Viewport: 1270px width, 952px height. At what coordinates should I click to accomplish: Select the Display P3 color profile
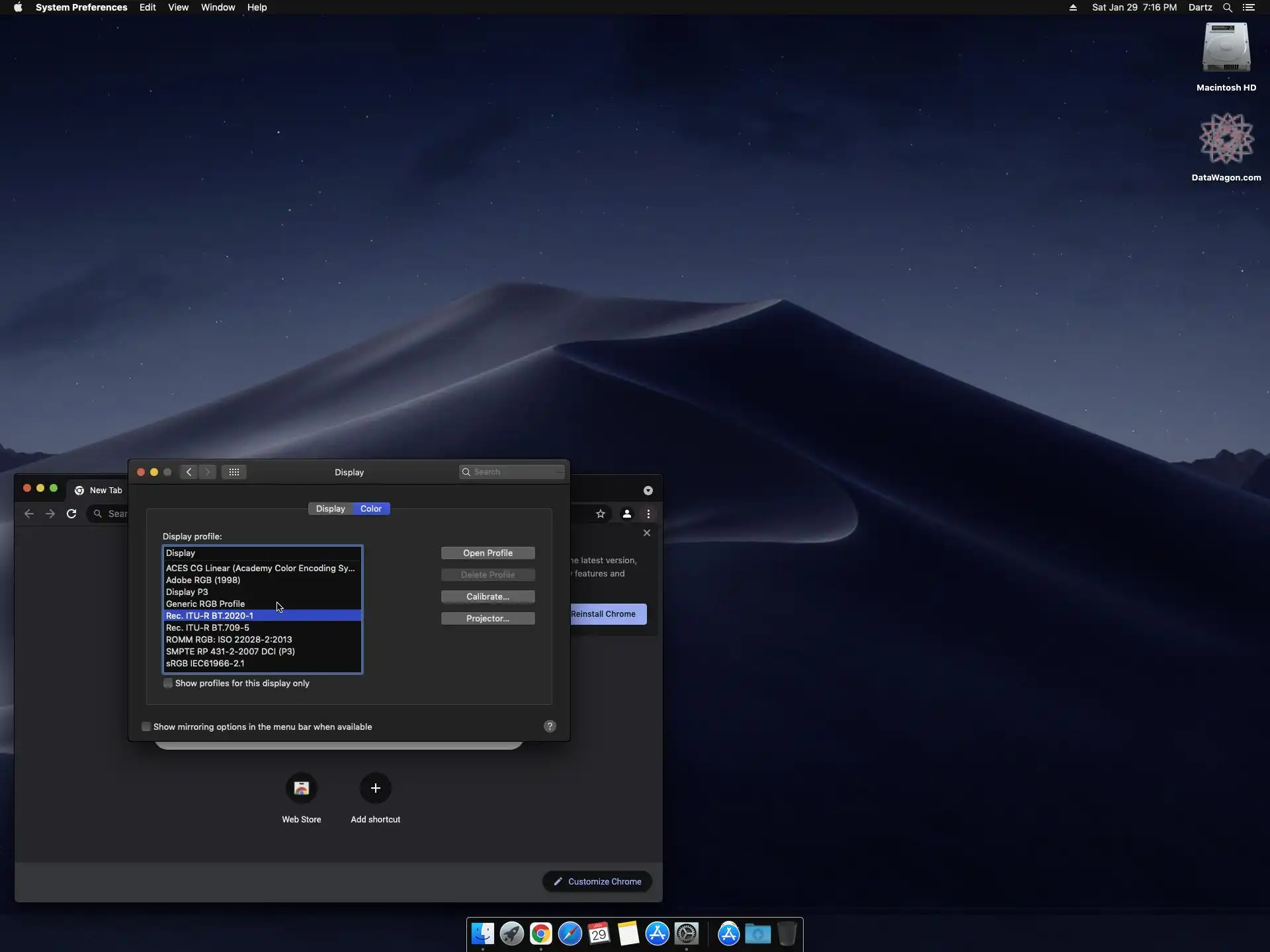(x=187, y=592)
